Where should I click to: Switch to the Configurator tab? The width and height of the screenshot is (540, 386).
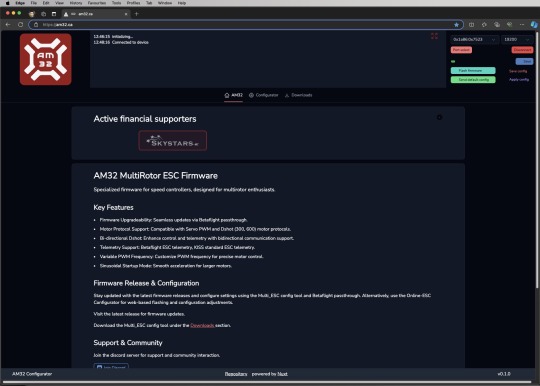click(263, 95)
